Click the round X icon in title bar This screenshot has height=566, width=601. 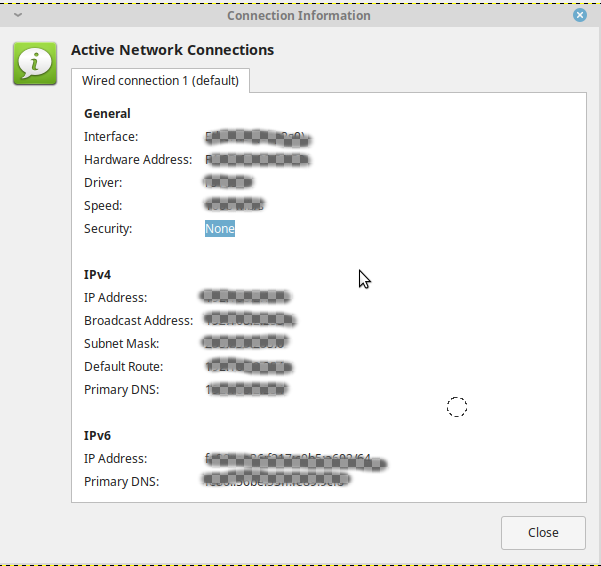tap(580, 15)
